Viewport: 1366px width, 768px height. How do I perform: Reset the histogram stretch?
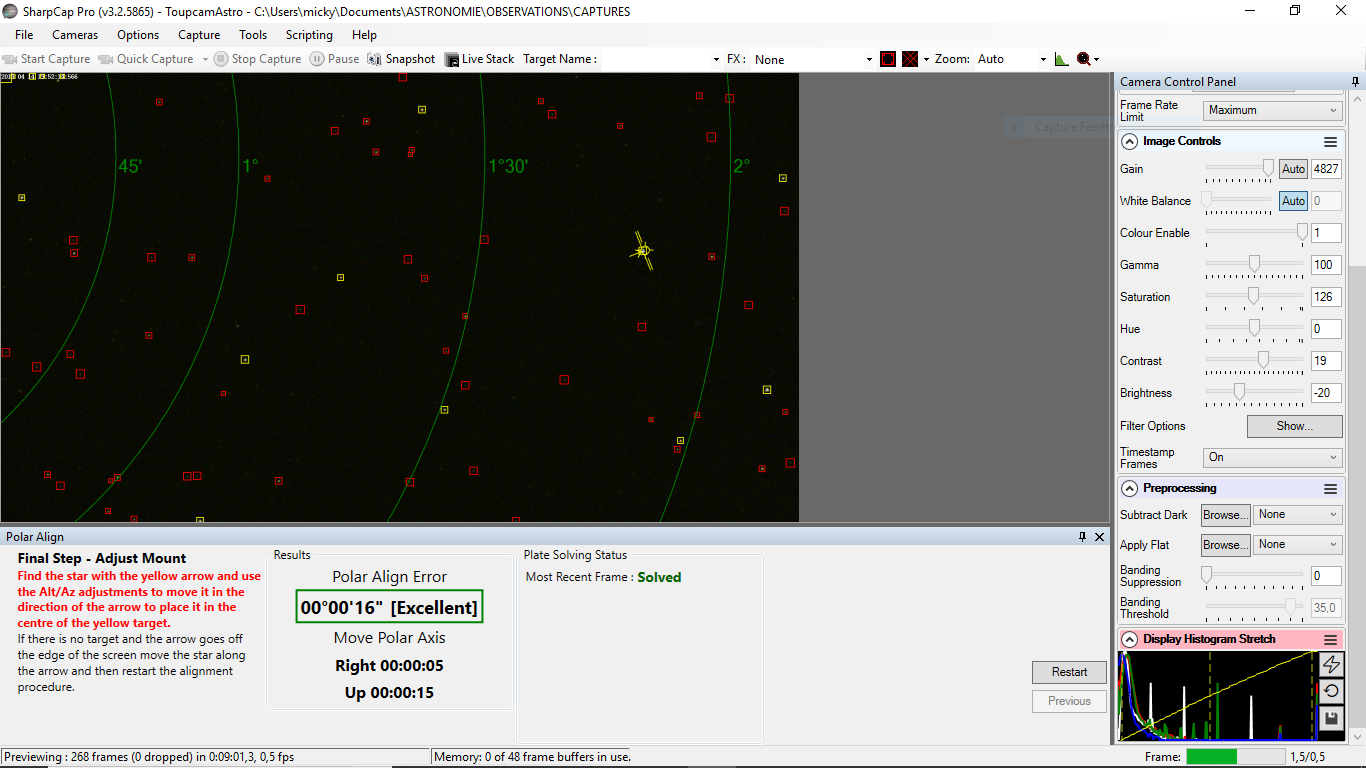1331,691
